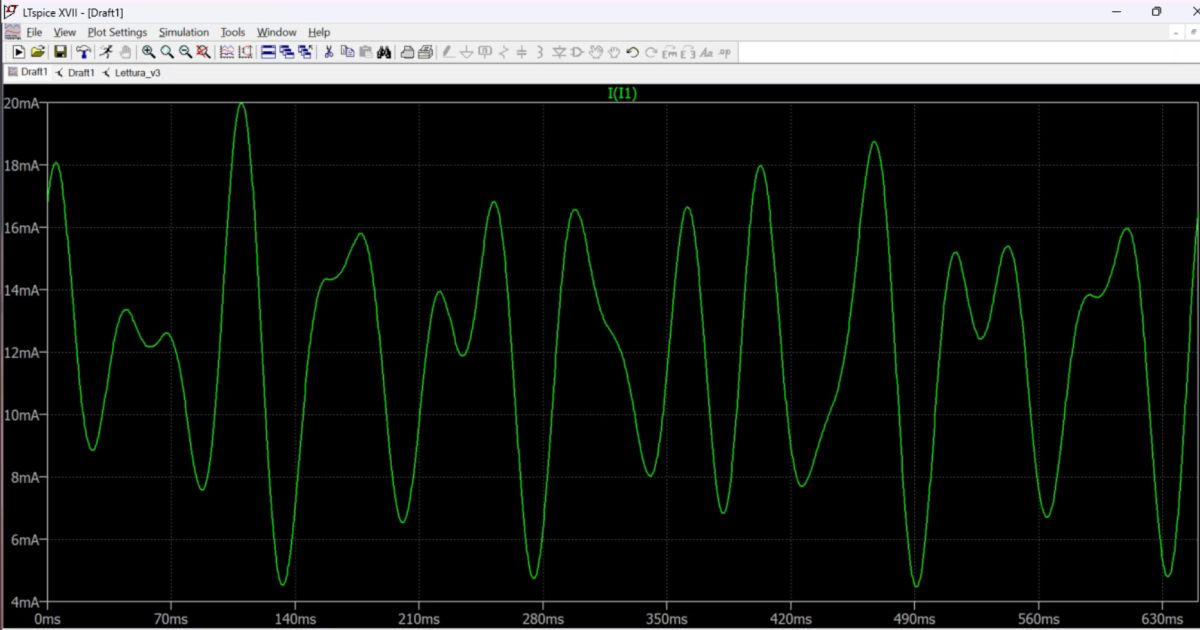Click the 630ms time axis label

click(x=1162, y=620)
